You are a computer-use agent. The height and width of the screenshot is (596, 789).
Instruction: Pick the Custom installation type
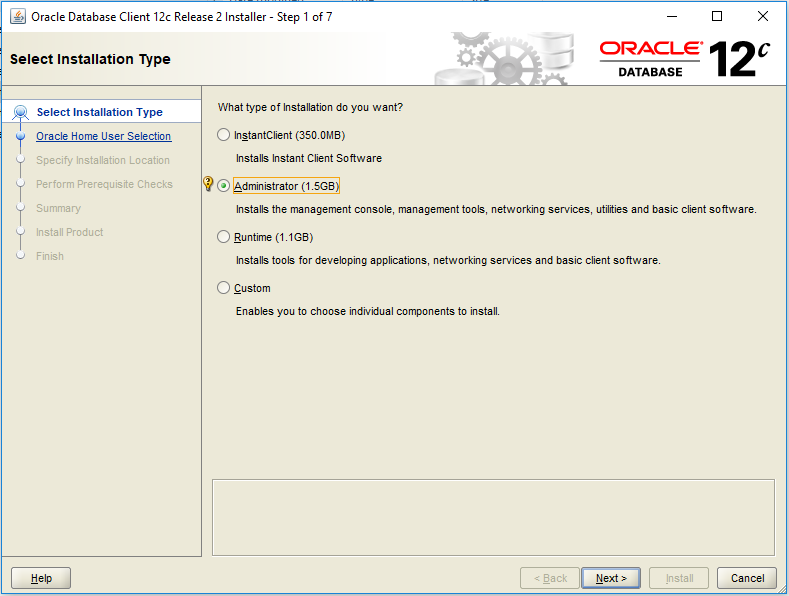pyautogui.click(x=223, y=287)
